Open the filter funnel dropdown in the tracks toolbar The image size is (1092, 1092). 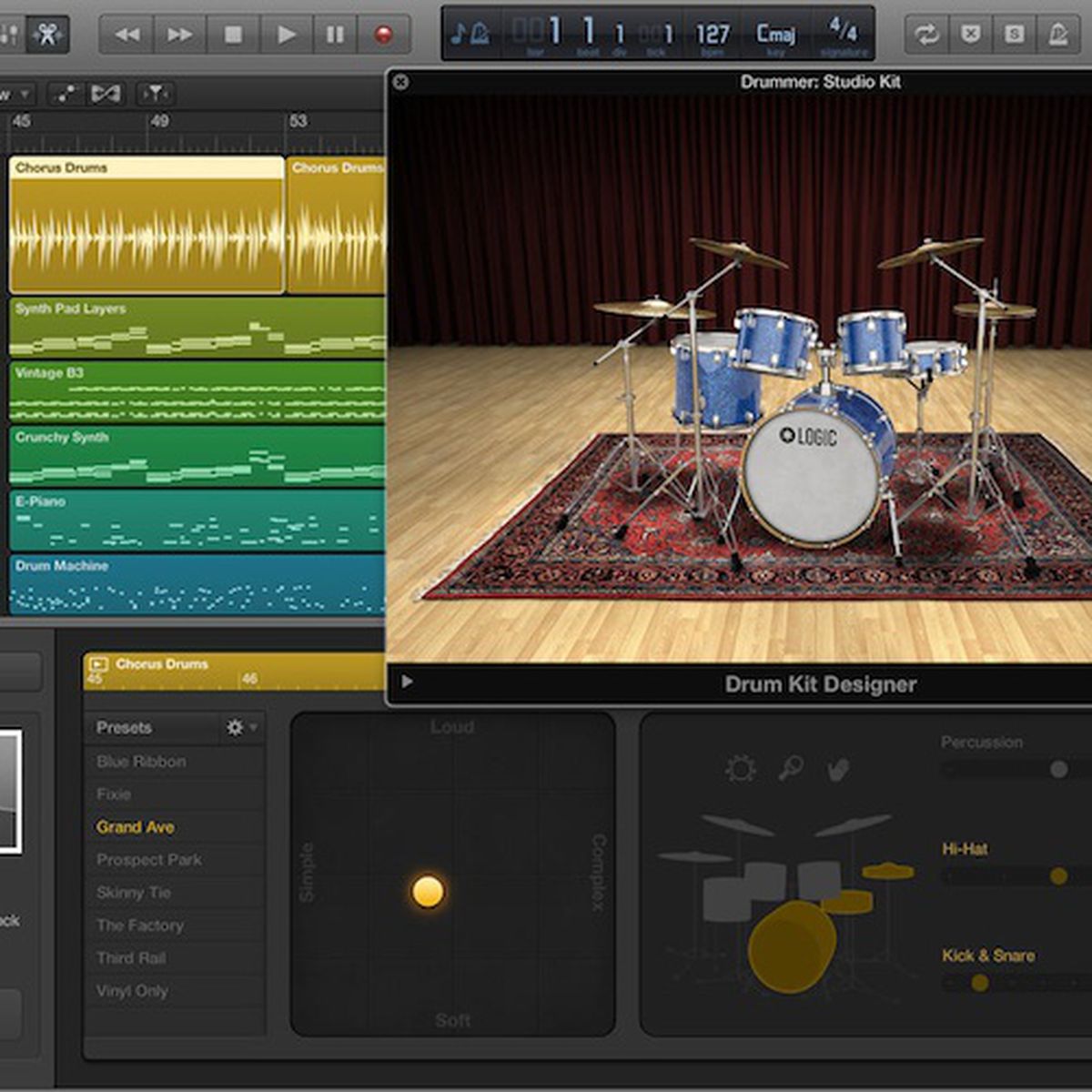point(156,93)
